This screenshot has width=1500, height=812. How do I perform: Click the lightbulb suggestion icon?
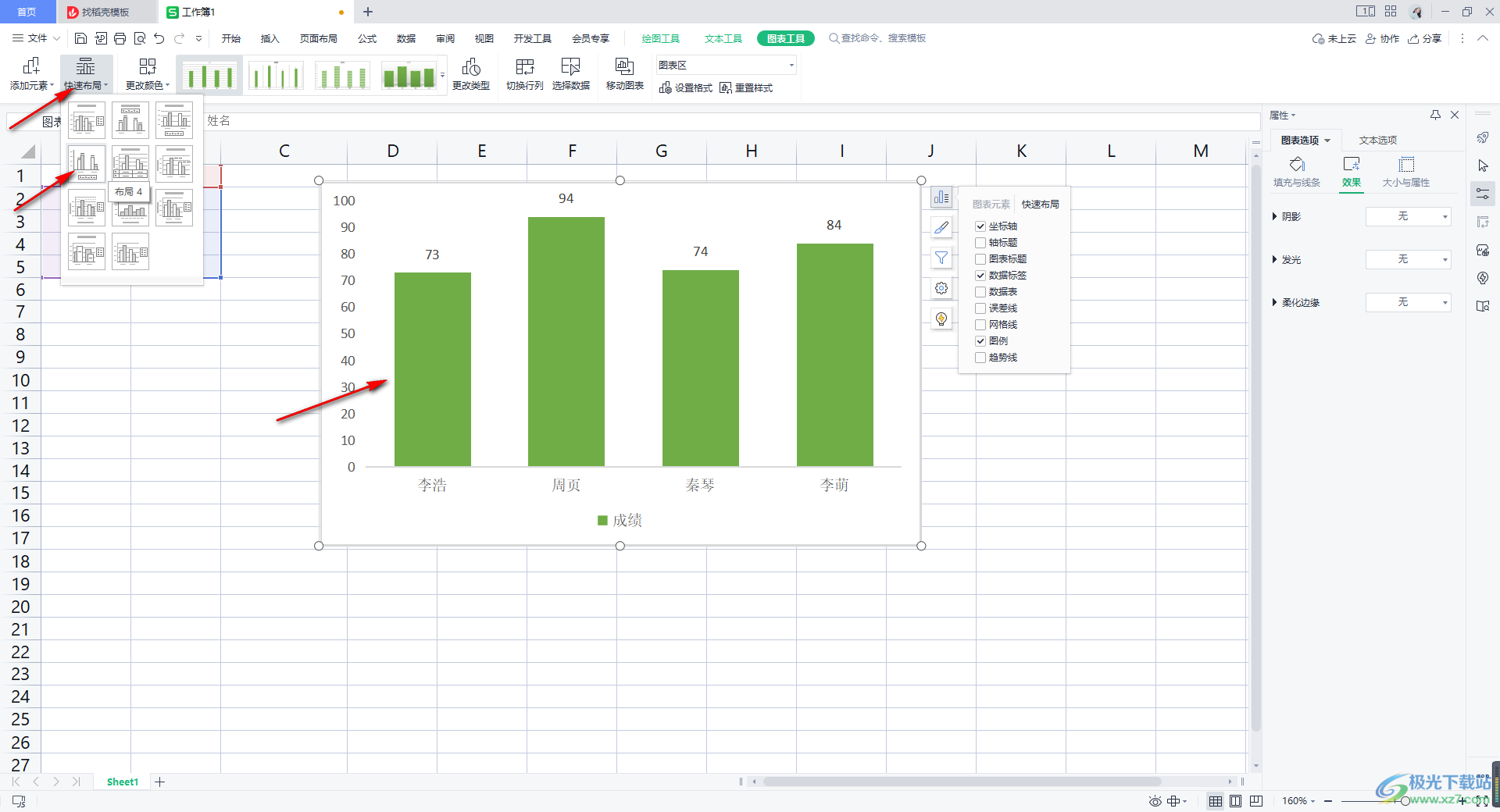tap(941, 319)
